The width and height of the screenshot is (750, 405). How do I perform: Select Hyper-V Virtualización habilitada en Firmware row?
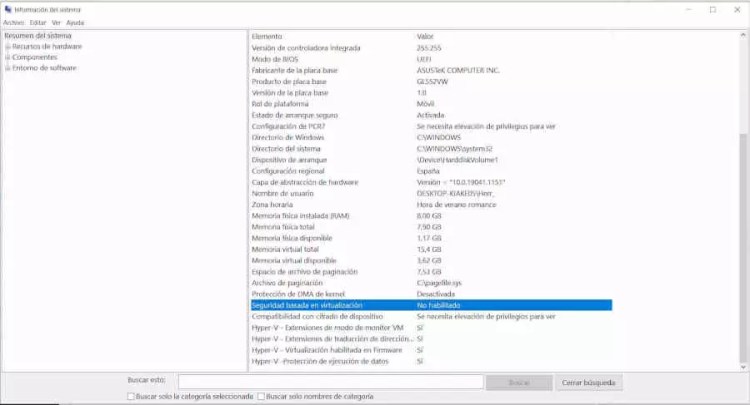(431, 350)
